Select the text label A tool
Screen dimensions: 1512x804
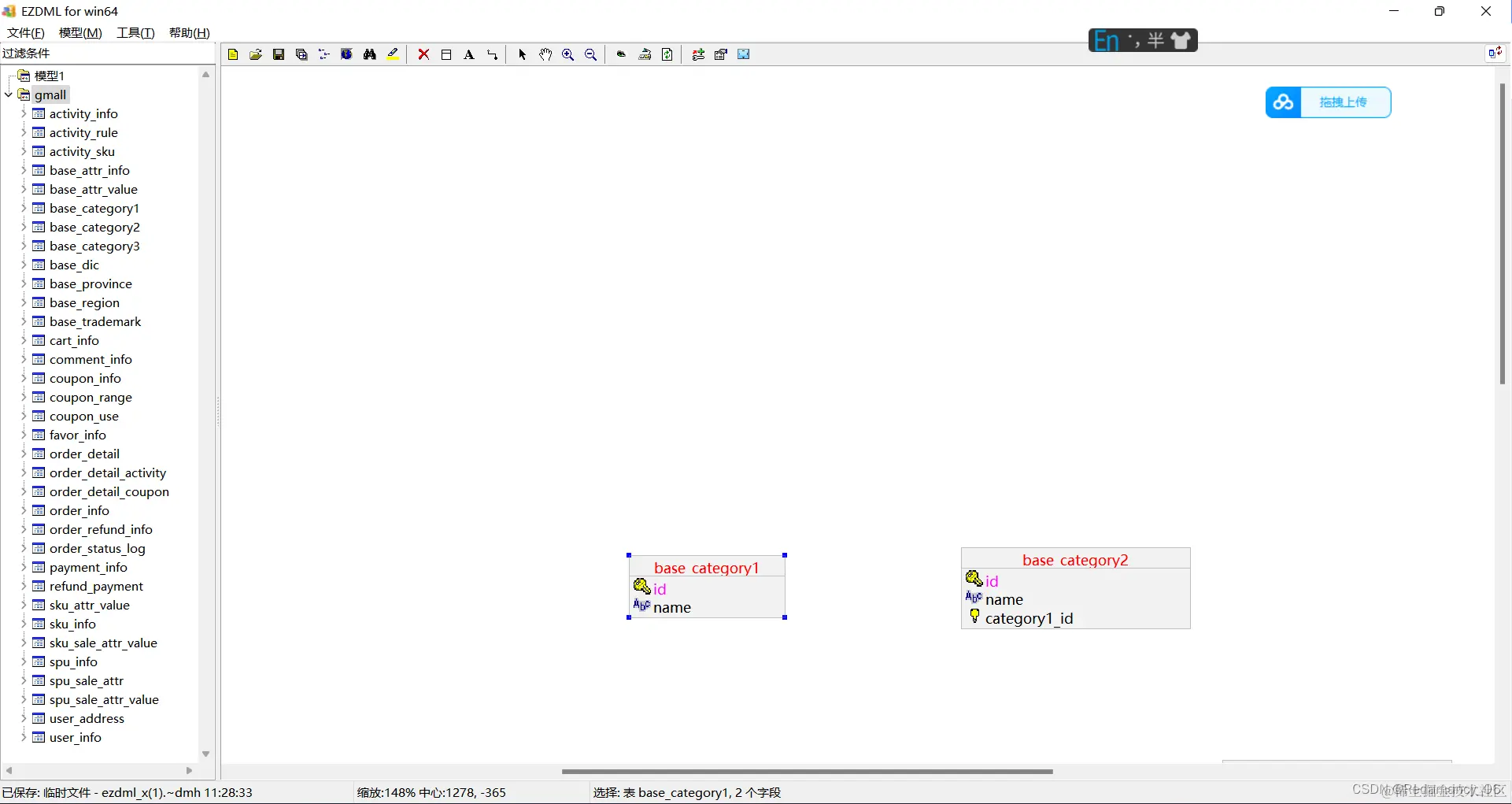469,54
